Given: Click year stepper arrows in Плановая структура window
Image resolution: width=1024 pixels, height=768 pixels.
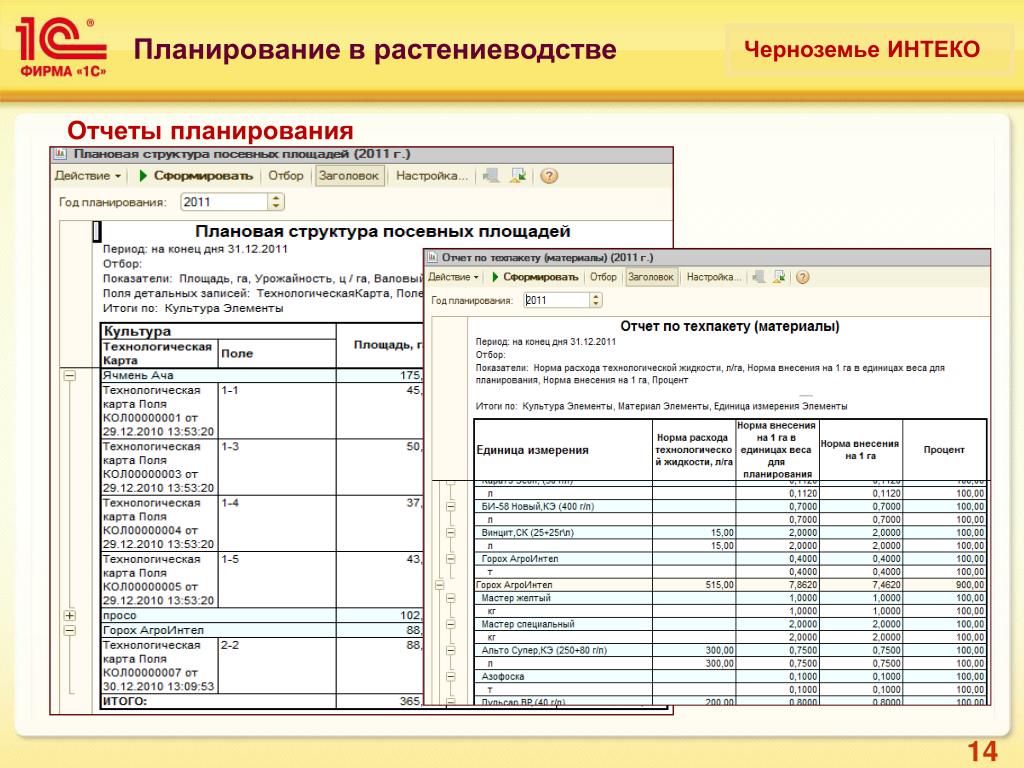Looking at the screenshot, I should click(x=276, y=202).
